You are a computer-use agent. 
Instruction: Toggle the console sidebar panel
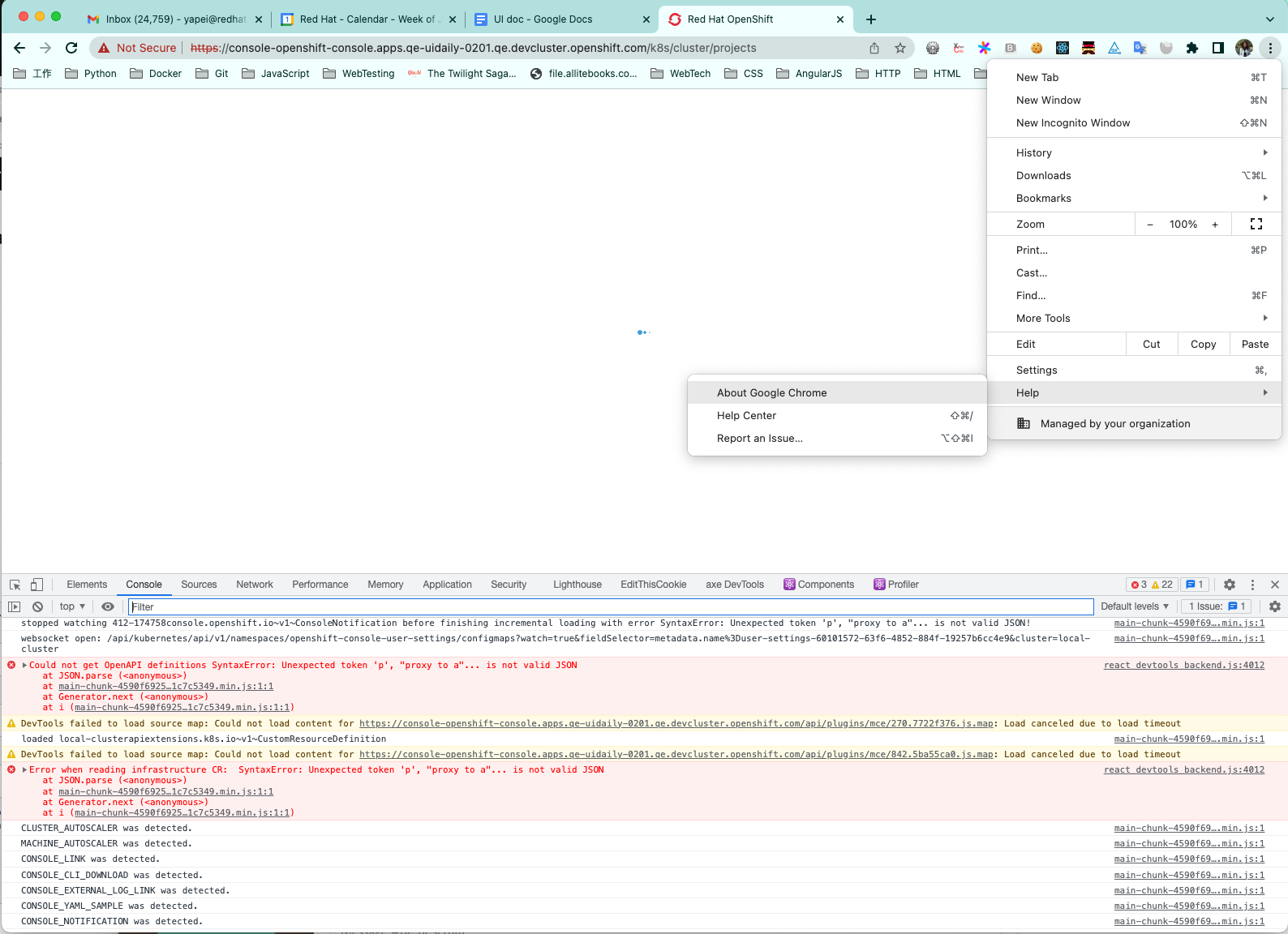coord(15,606)
